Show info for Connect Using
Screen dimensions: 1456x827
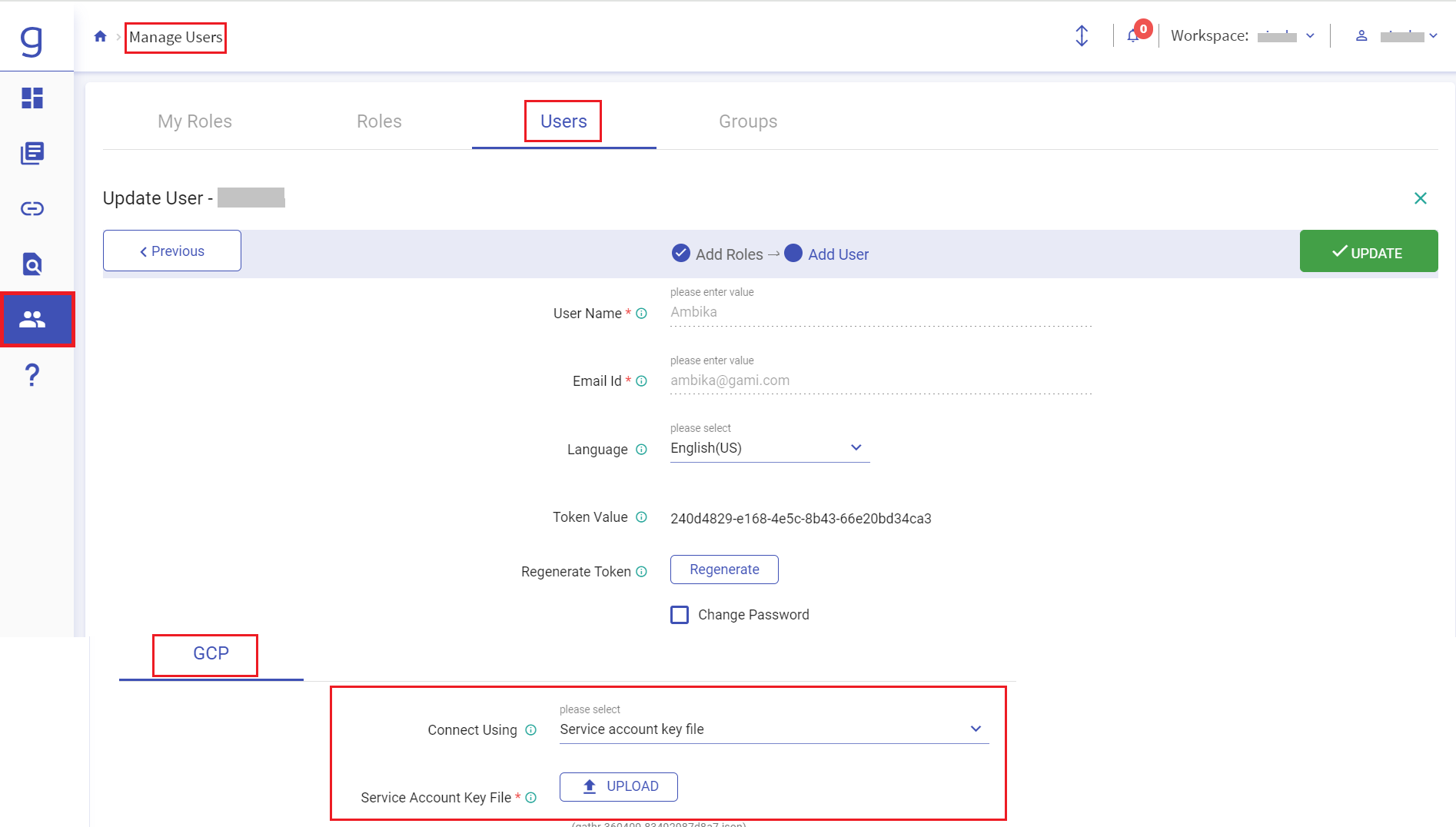coord(531,730)
